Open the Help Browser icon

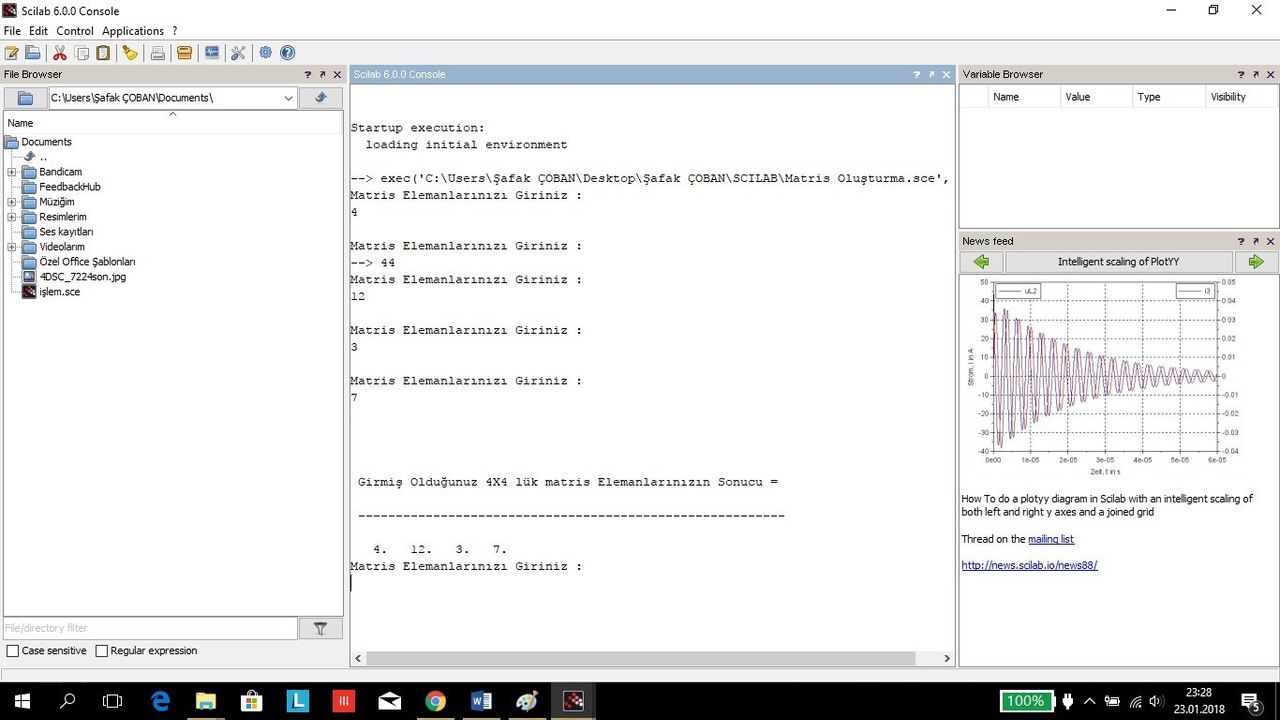[287, 53]
